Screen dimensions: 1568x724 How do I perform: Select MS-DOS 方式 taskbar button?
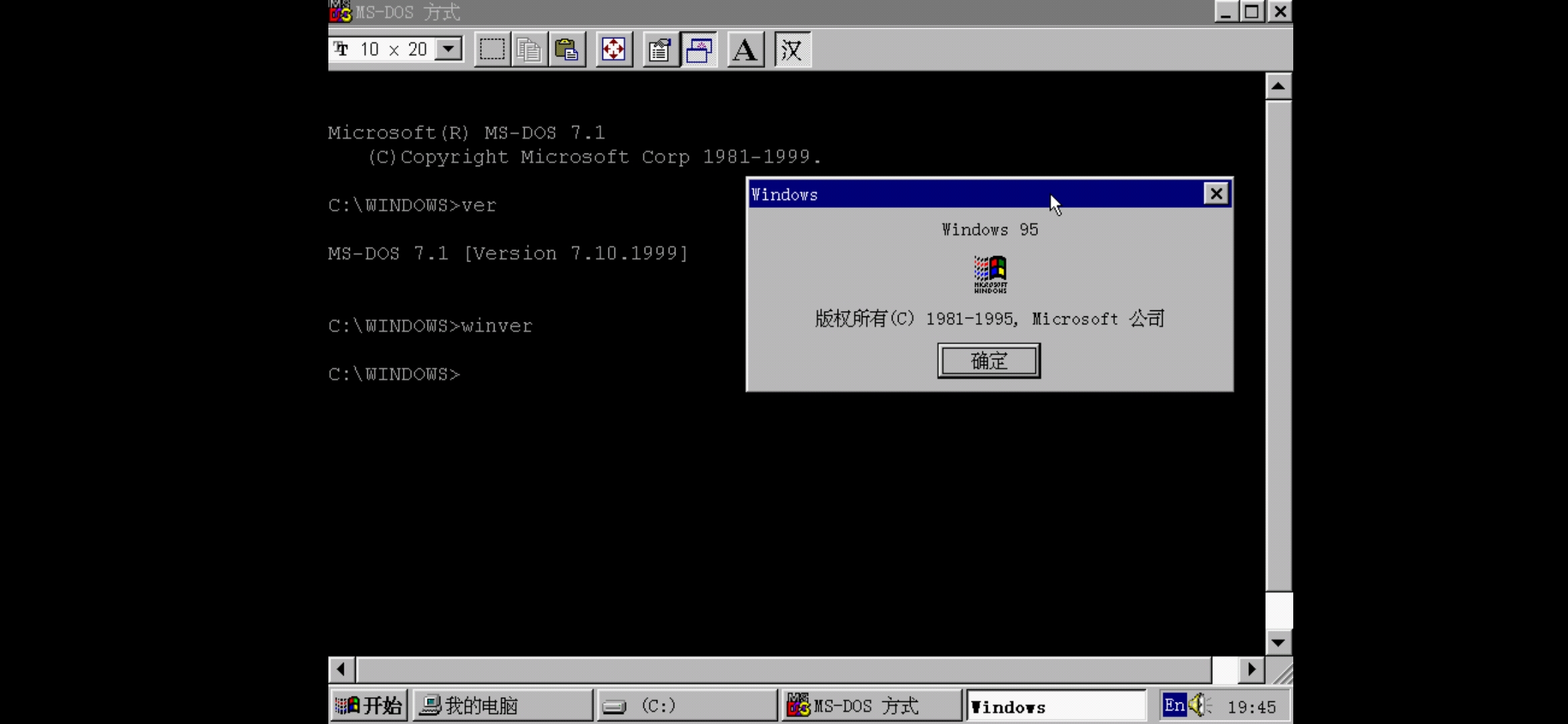click(x=871, y=705)
